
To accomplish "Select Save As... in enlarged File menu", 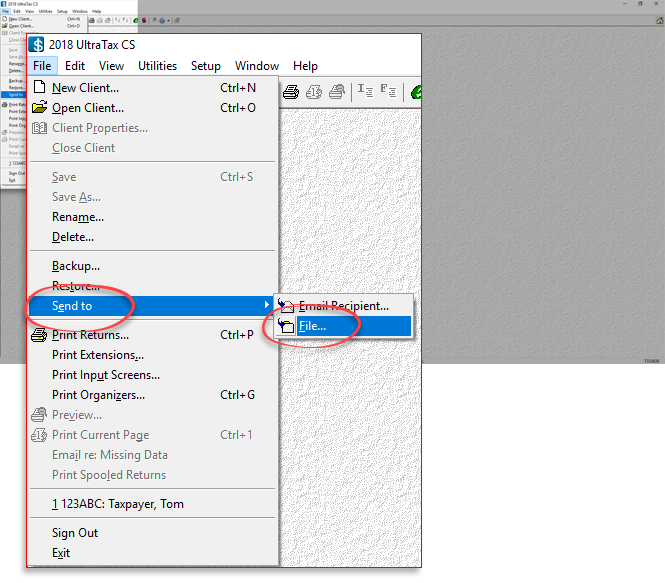I will point(153,197).
